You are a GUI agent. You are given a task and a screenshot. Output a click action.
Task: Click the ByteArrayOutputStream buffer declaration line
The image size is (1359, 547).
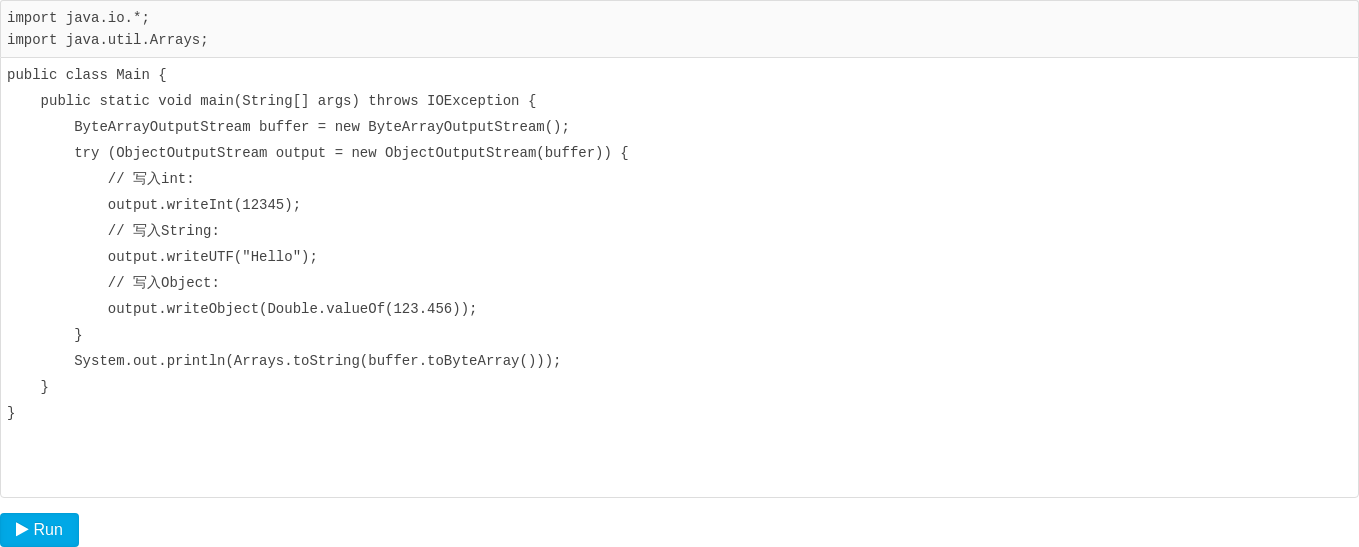322,127
